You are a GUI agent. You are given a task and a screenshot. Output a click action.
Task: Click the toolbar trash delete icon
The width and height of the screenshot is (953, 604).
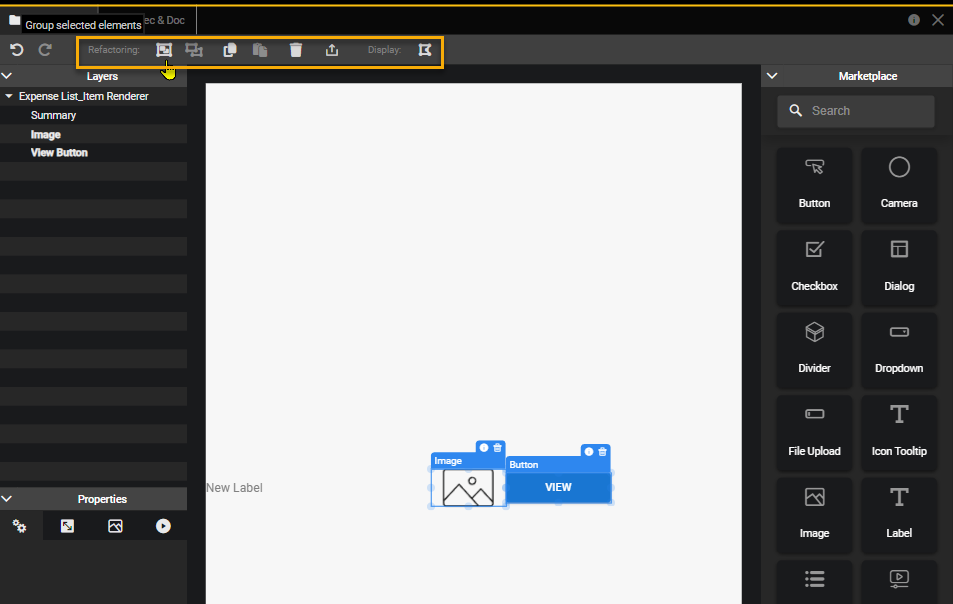click(295, 50)
